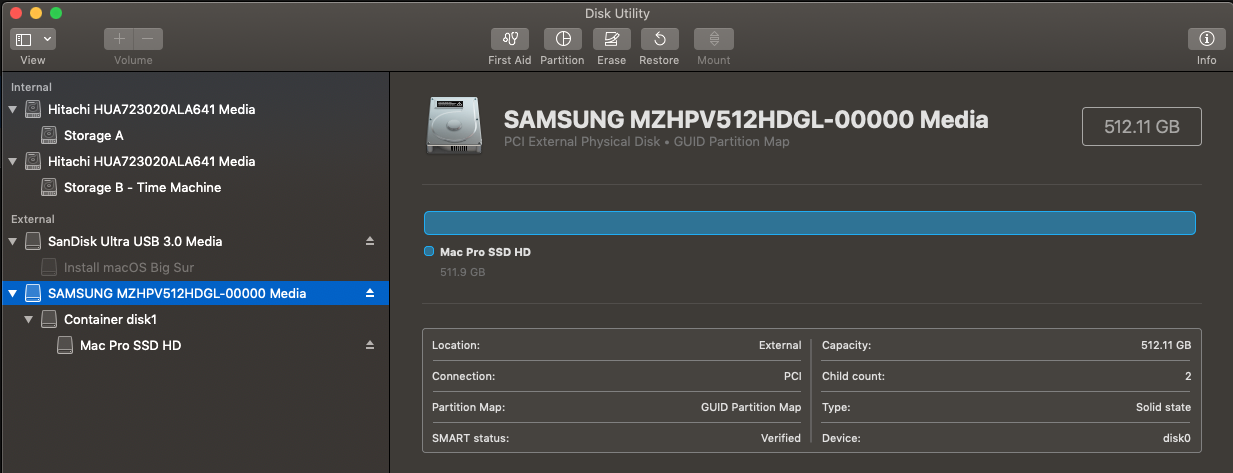Click the add volume plus button

click(x=119, y=39)
